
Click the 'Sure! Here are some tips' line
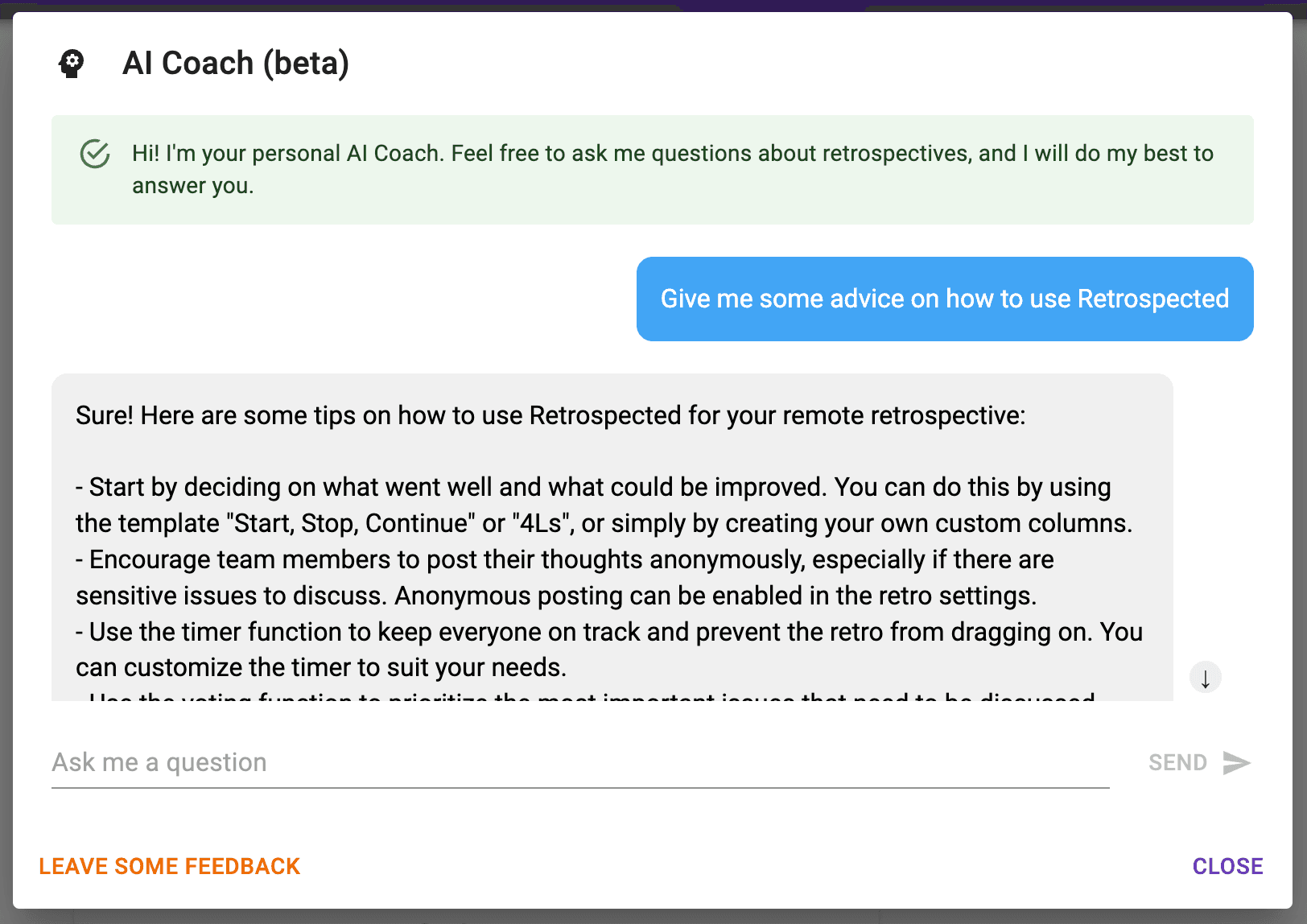point(550,415)
